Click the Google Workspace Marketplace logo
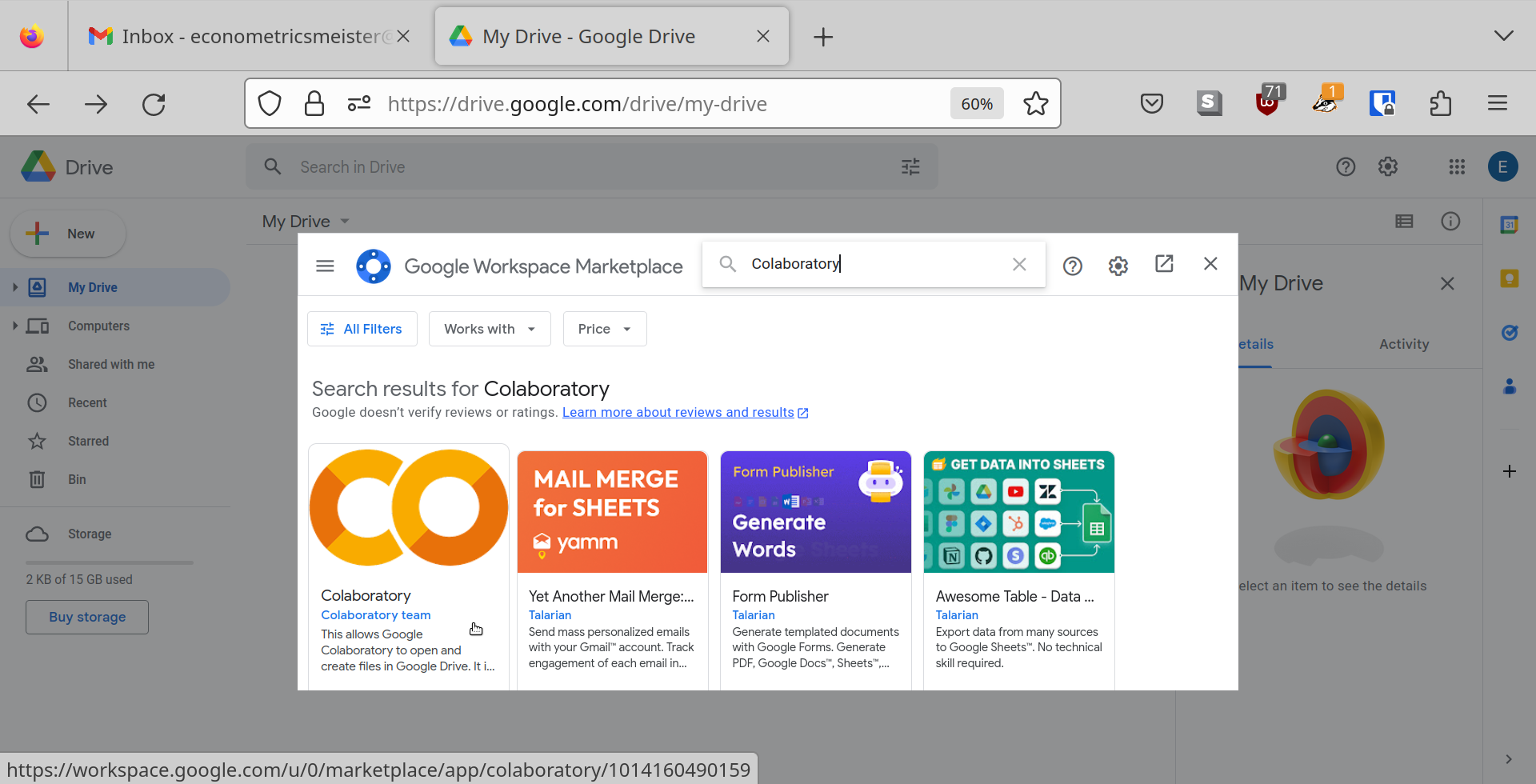1536x784 pixels. [x=374, y=266]
